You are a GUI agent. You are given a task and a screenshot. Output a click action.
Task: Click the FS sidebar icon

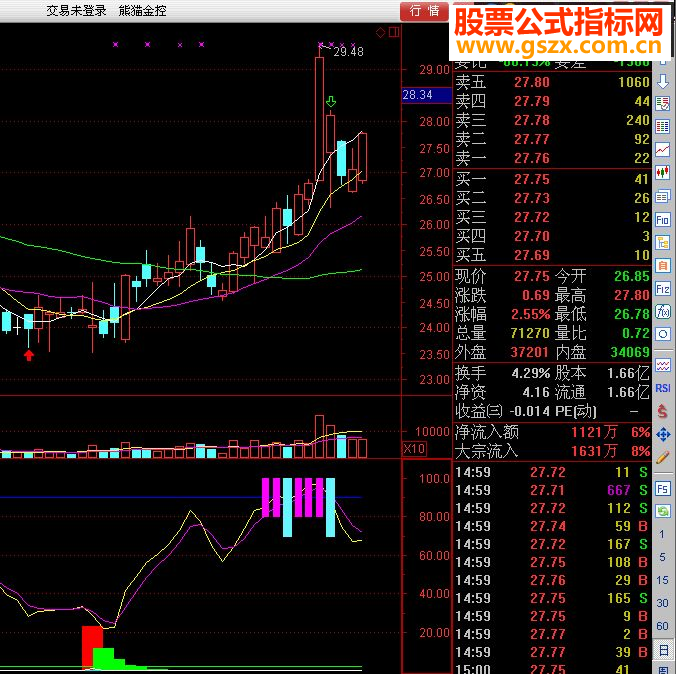click(663, 489)
